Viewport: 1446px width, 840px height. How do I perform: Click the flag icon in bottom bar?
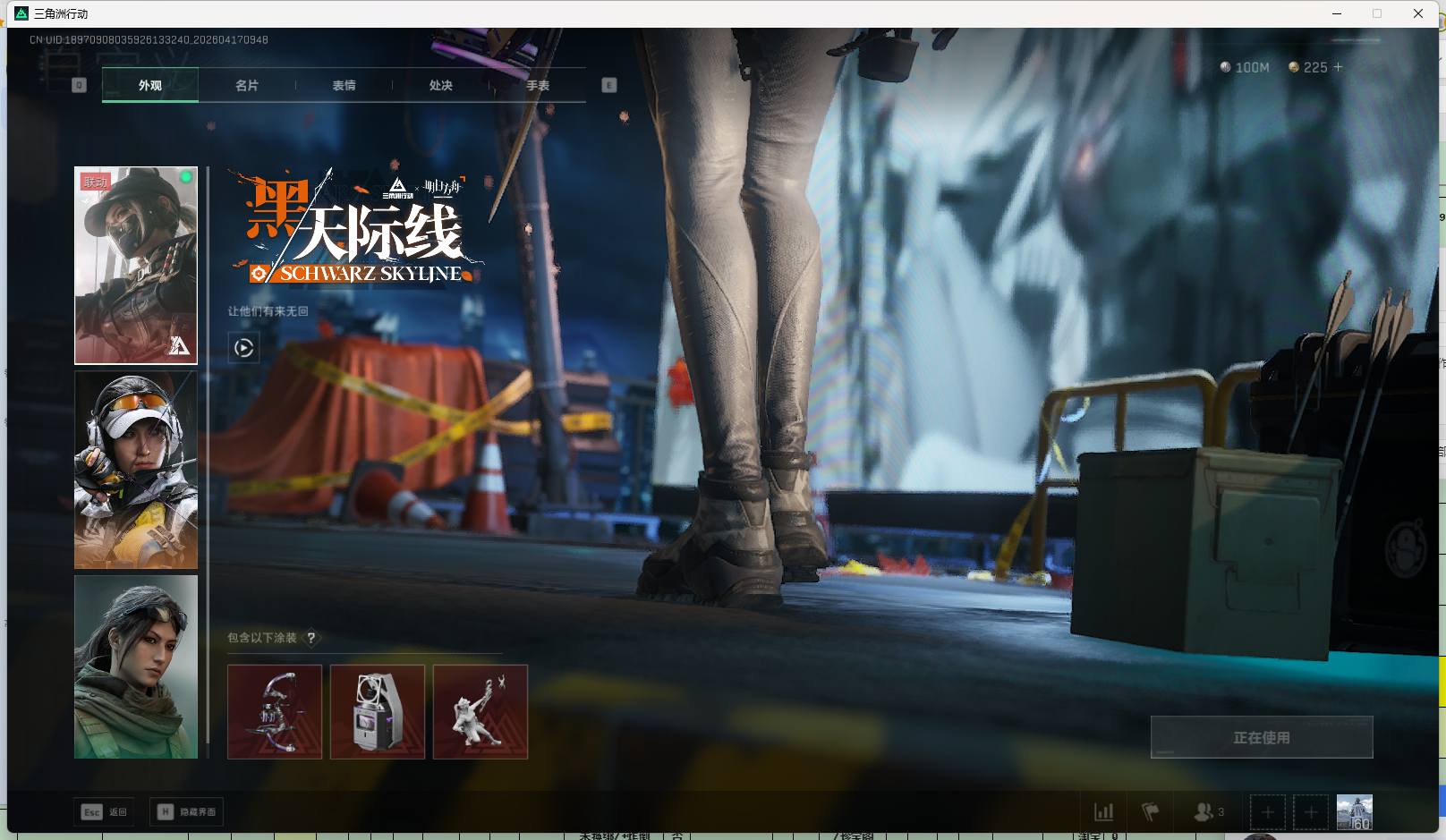coord(1151,812)
